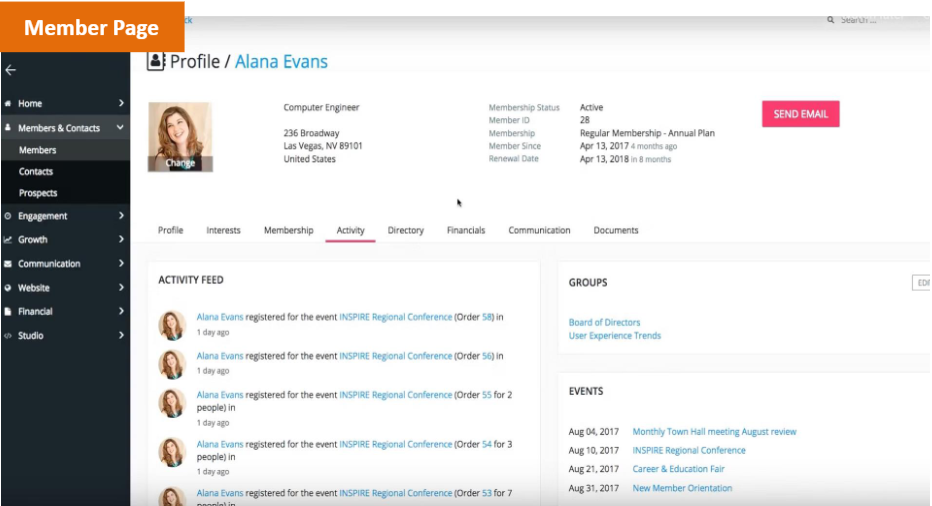932x506 pixels.
Task: Click avatar beside Order 58 activity
Action: pos(172,325)
